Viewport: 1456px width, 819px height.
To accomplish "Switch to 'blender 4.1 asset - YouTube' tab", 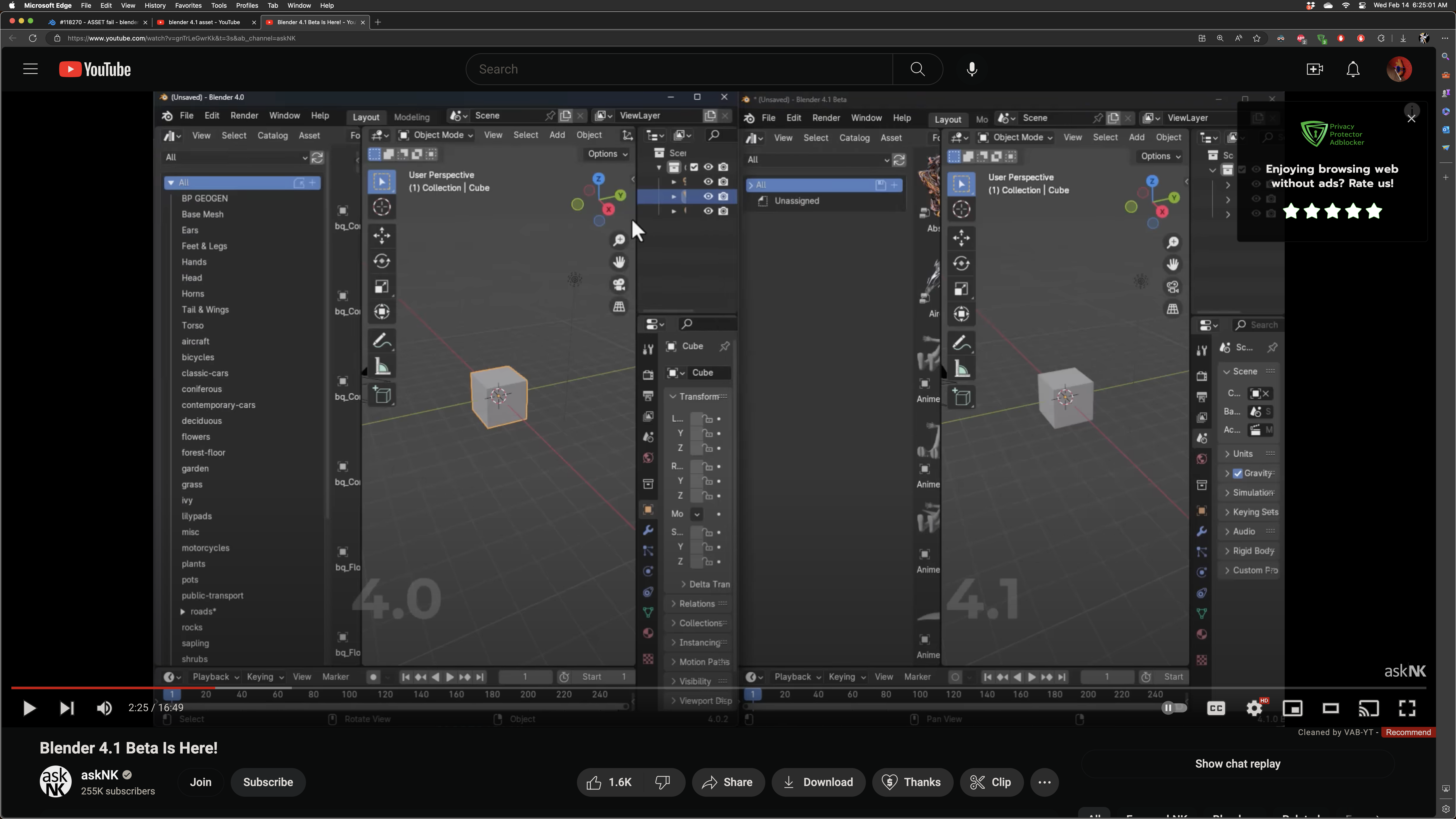I will (205, 22).
